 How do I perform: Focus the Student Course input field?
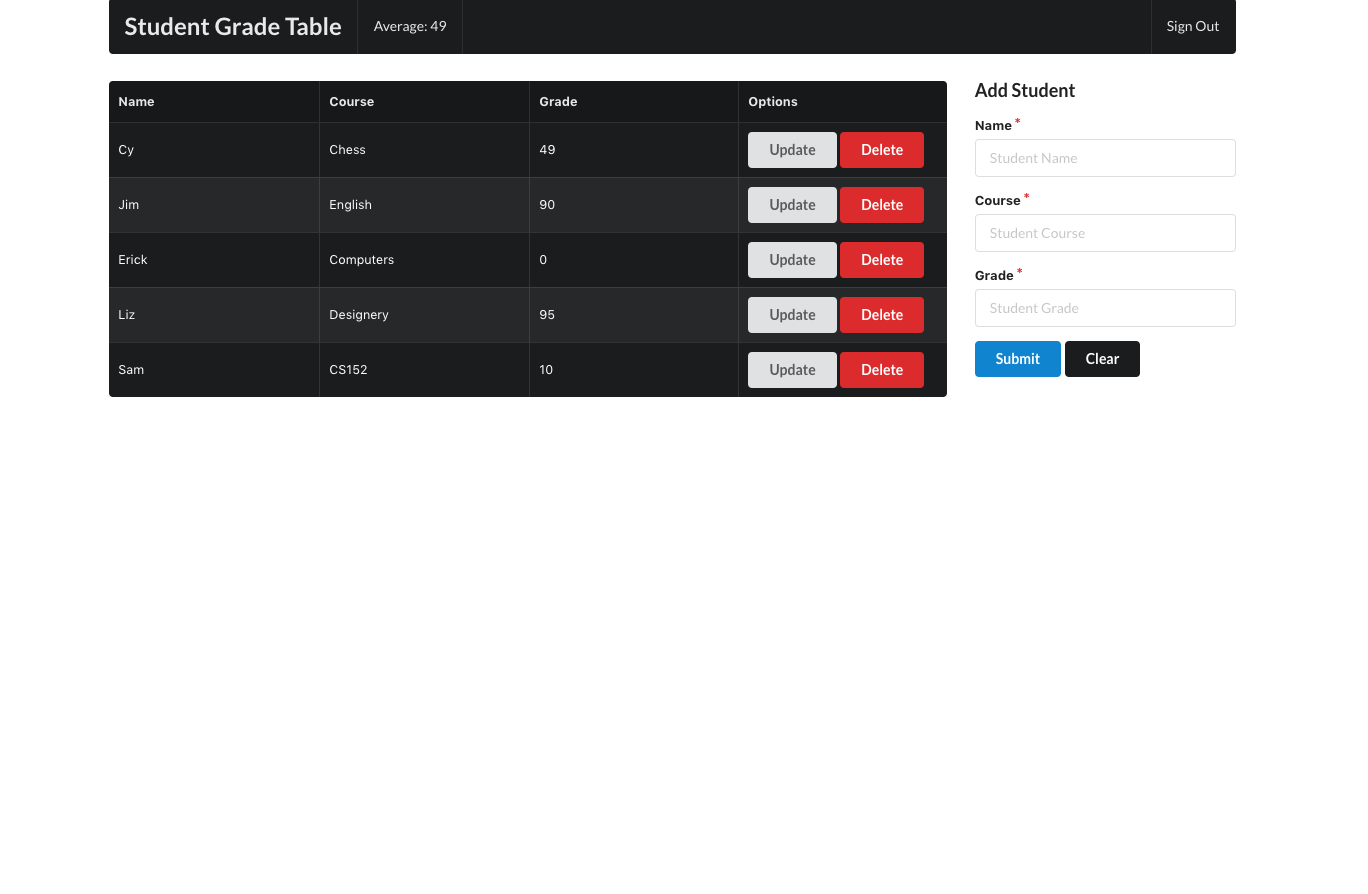(x=1105, y=233)
